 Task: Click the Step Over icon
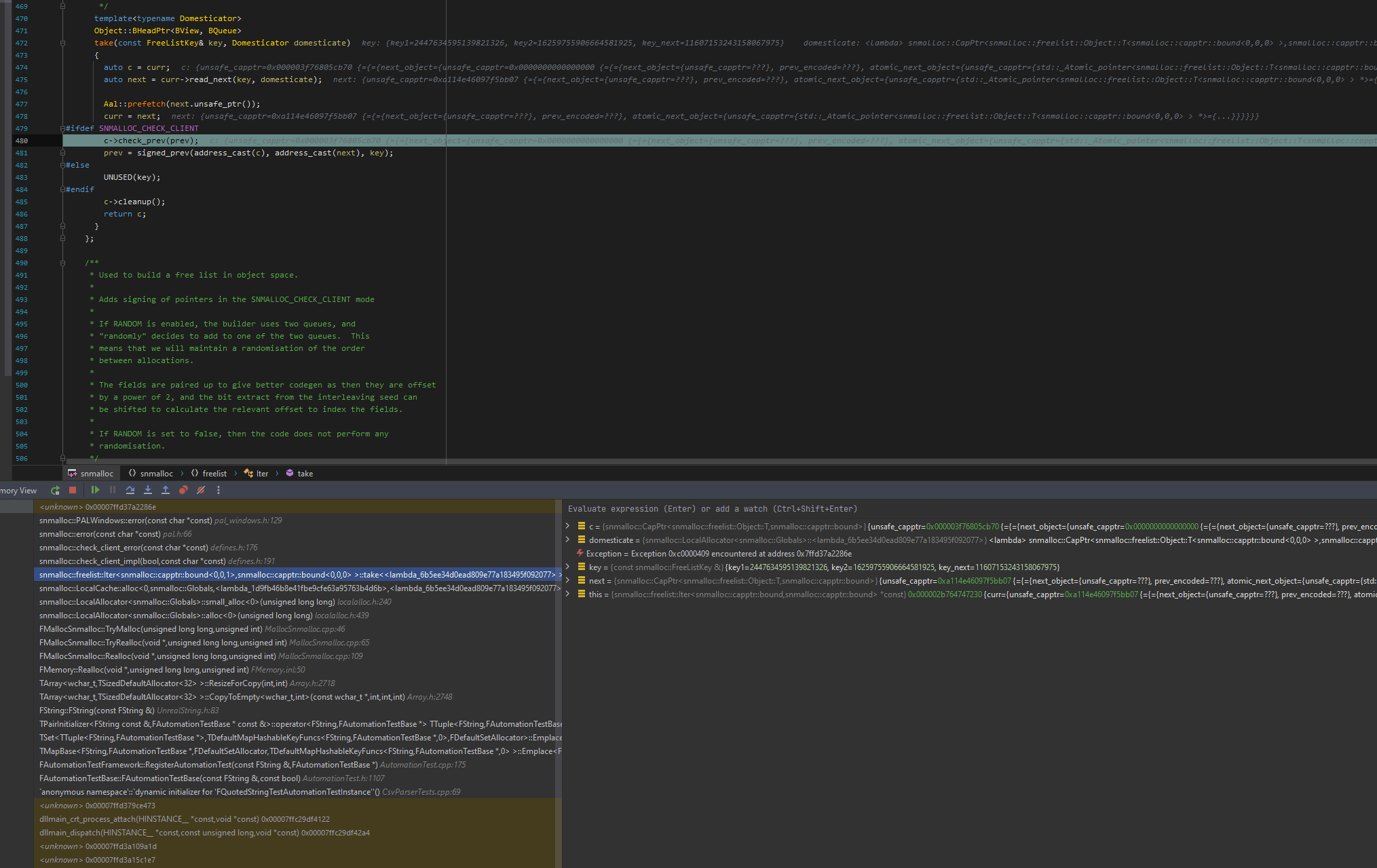click(130, 490)
